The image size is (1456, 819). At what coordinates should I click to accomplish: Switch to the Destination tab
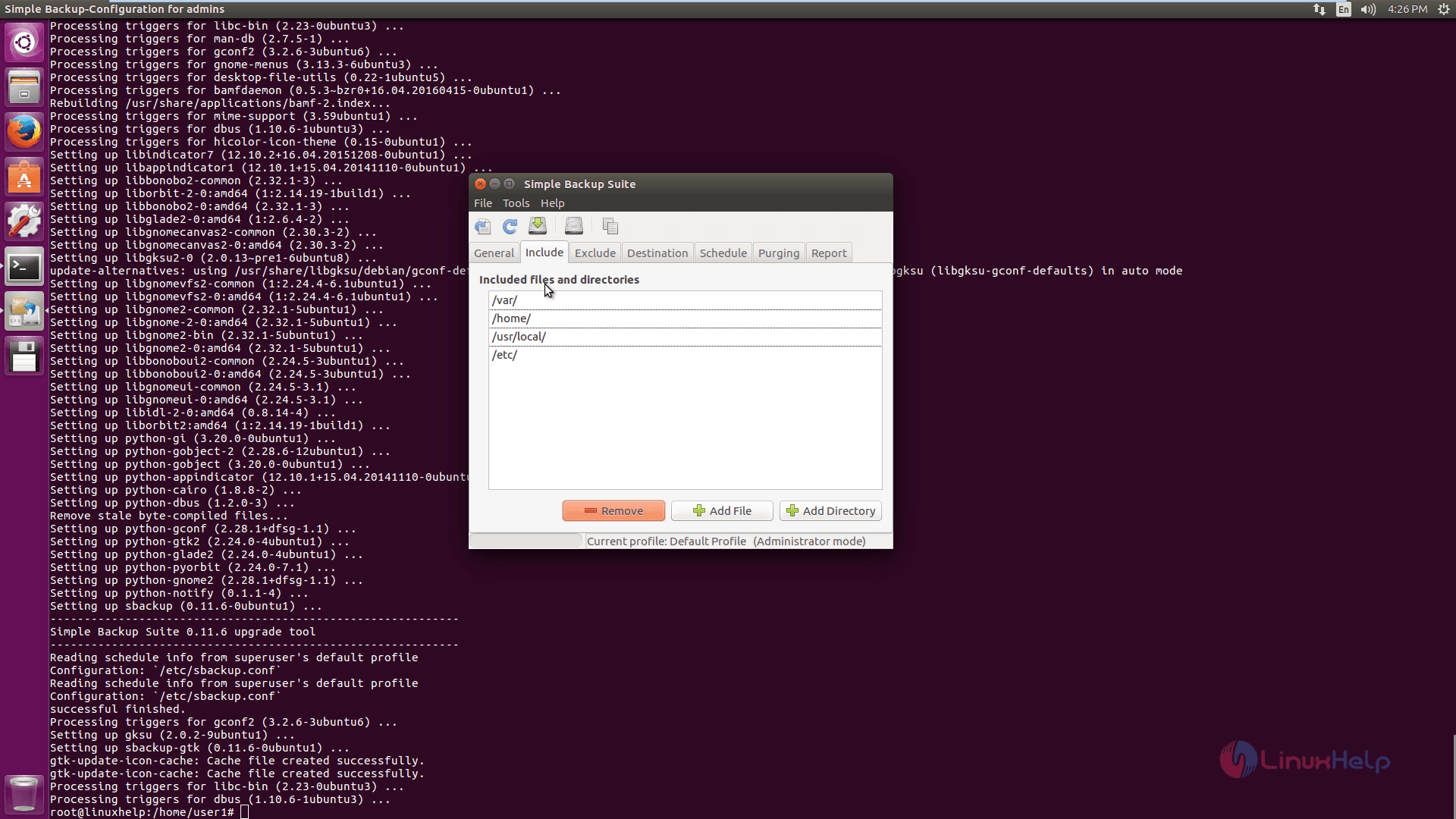tap(657, 252)
